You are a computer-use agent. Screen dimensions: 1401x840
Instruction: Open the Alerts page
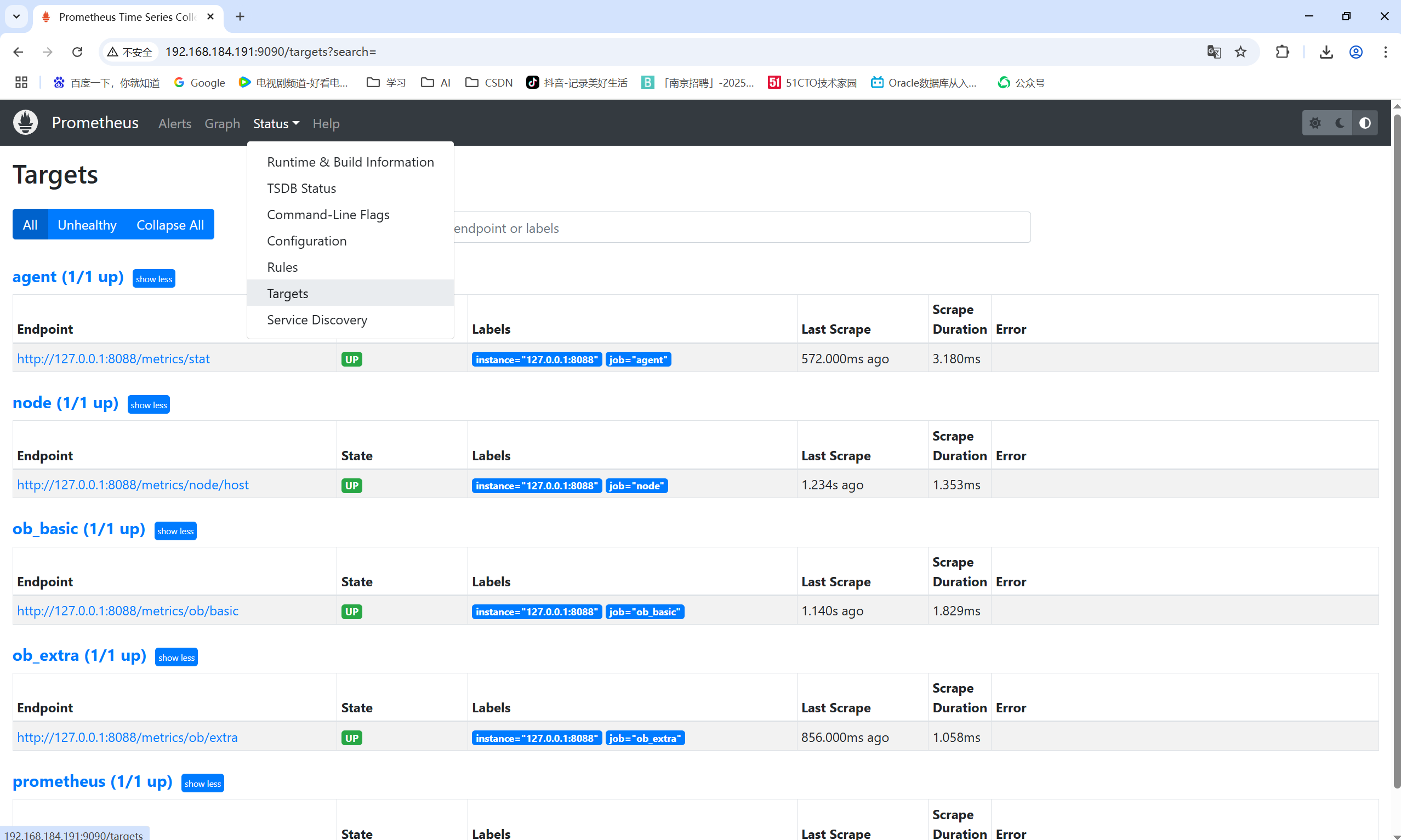pyautogui.click(x=175, y=123)
